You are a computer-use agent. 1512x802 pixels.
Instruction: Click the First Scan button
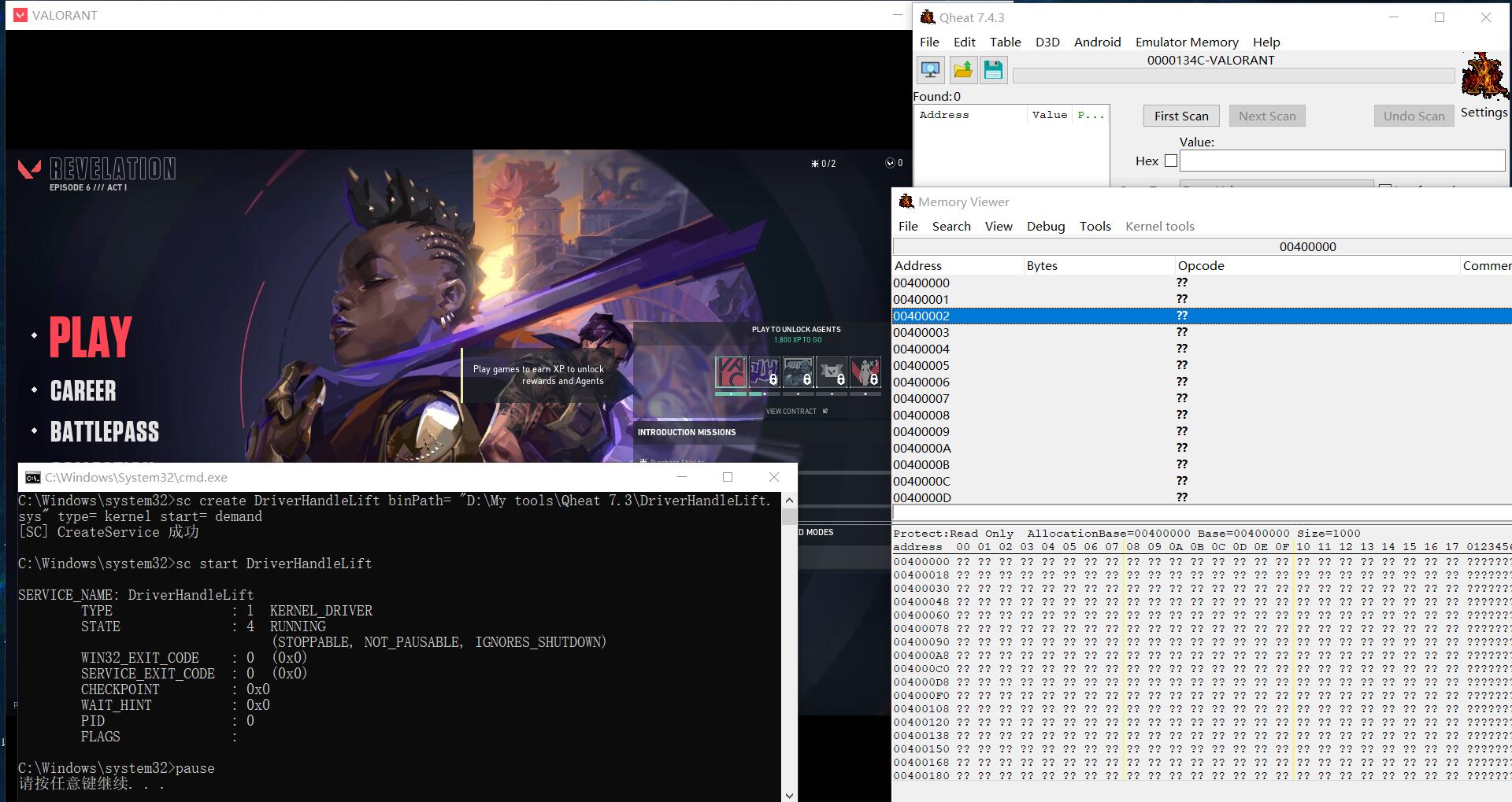1180,116
